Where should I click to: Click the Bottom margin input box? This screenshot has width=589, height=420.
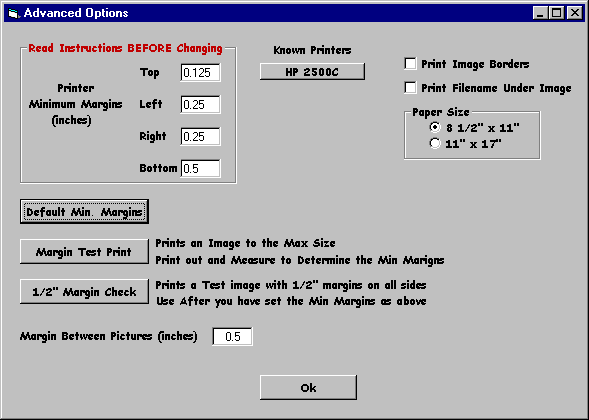coord(200,168)
